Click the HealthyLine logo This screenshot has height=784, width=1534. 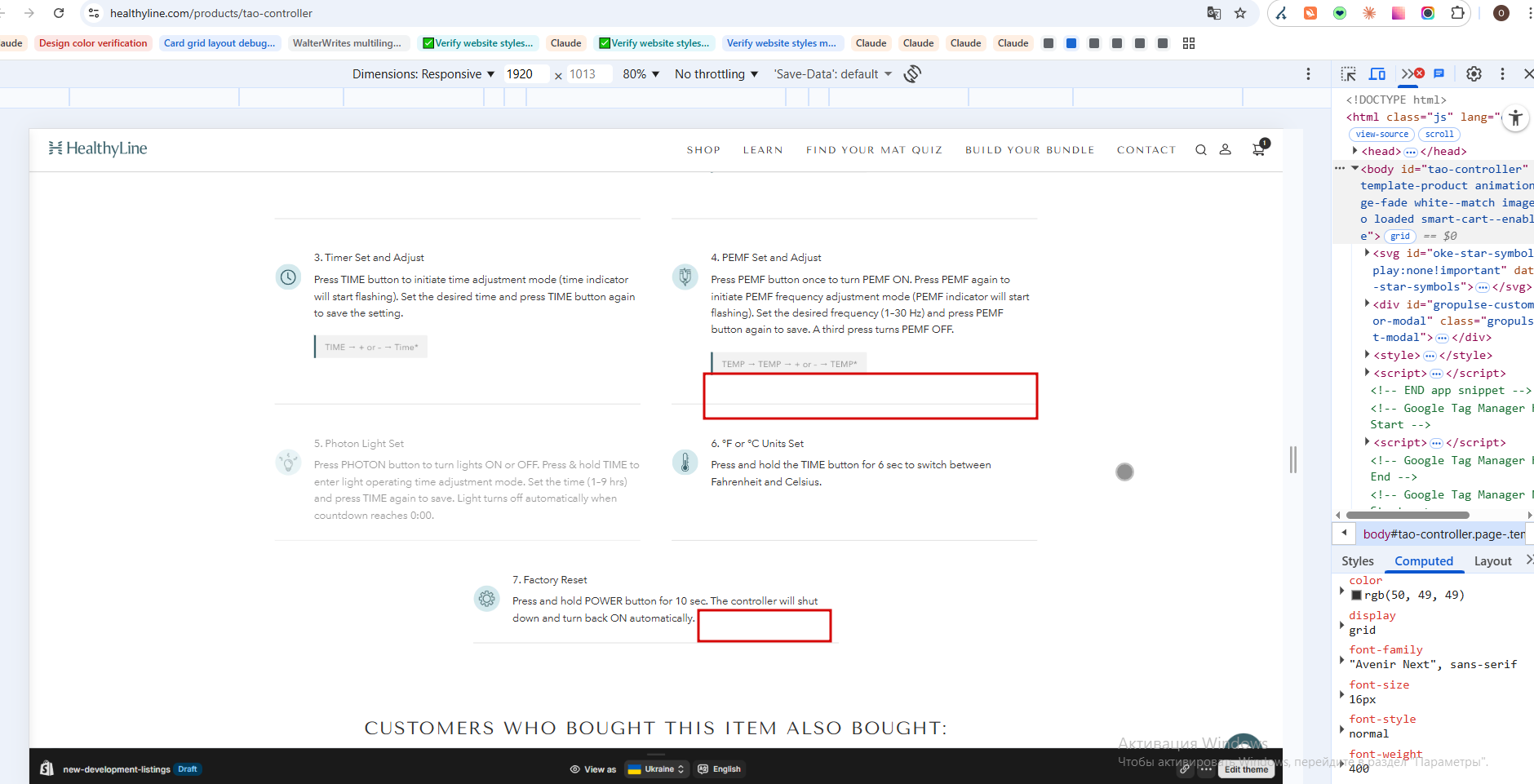point(98,148)
